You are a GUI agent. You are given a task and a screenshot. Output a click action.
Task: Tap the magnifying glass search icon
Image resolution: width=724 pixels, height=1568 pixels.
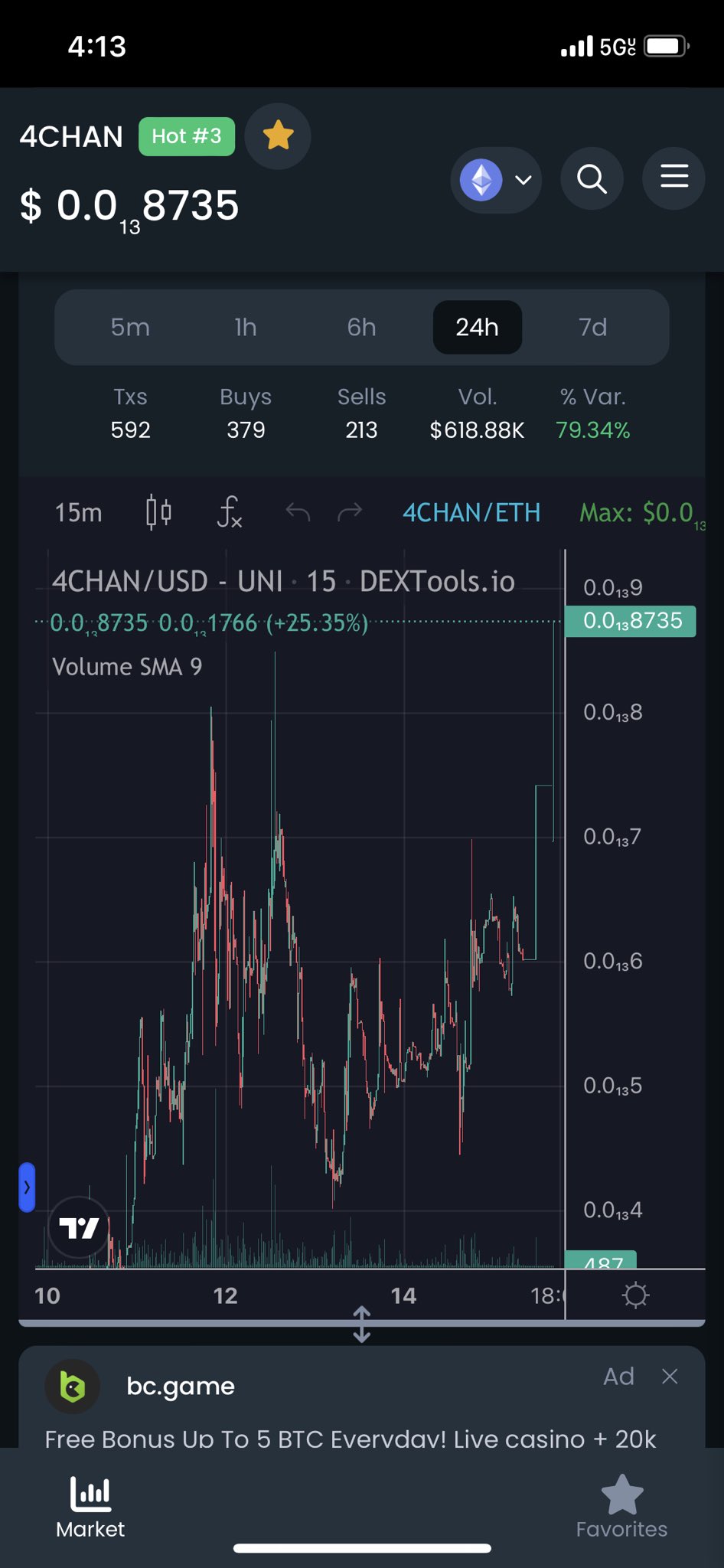[592, 179]
